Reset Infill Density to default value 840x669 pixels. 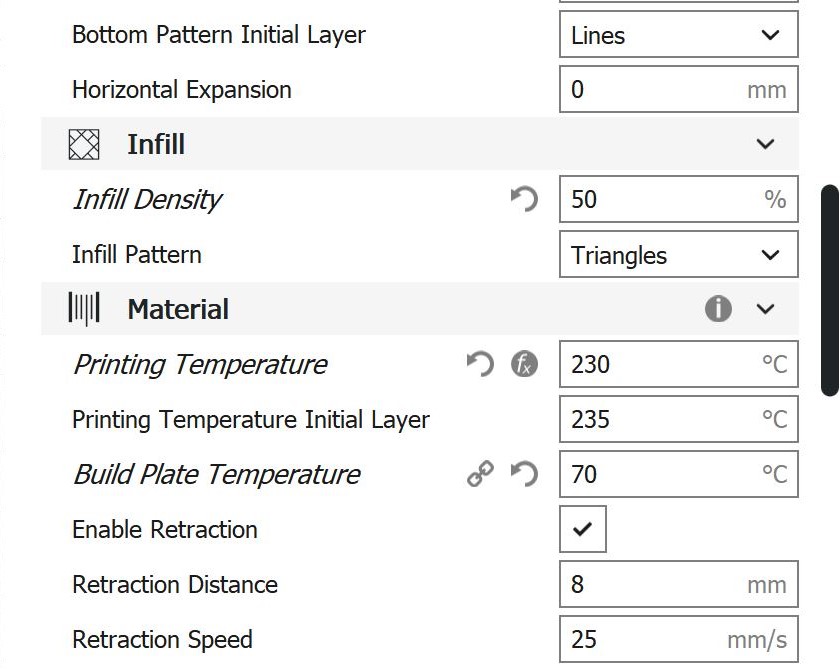pyautogui.click(x=524, y=199)
